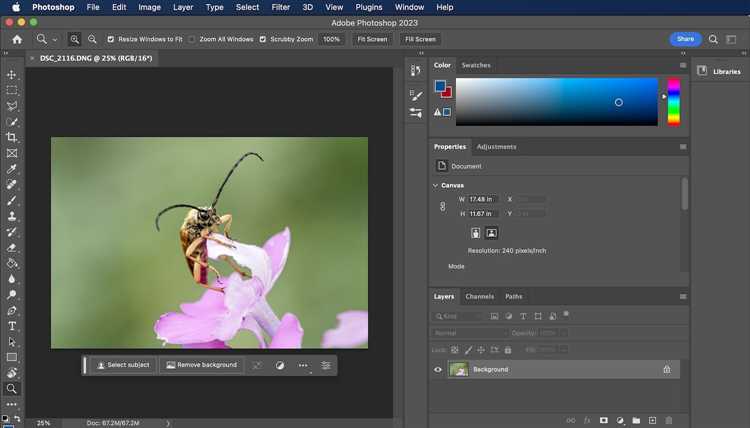Hide the Background layer with eye icon
This screenshot has height=428, width=750.
438,370
